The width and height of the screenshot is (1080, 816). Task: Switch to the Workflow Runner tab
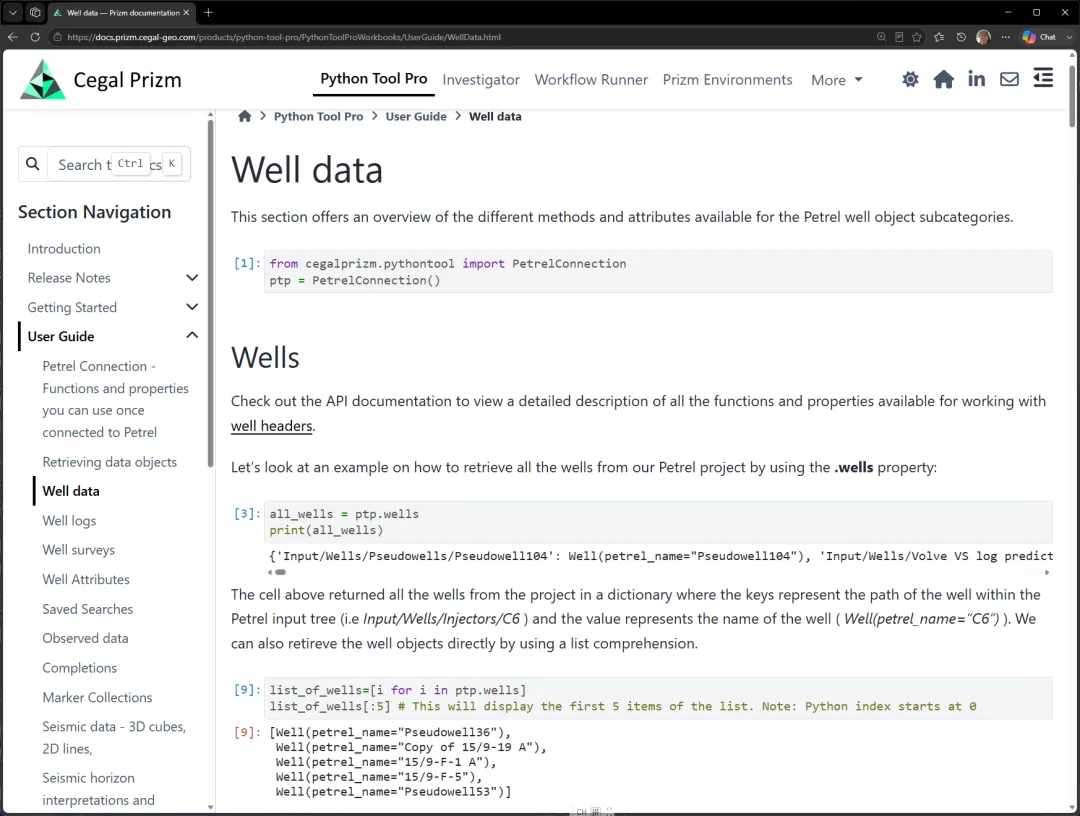(x=591, y=80)
